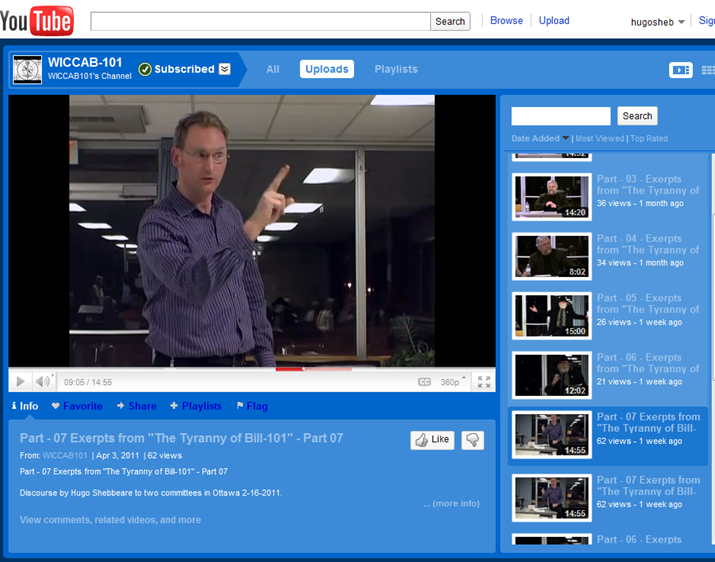Click Share under the video
This screenshot has width=715, height=562.
pyautogui.click(x=137, y=406)
